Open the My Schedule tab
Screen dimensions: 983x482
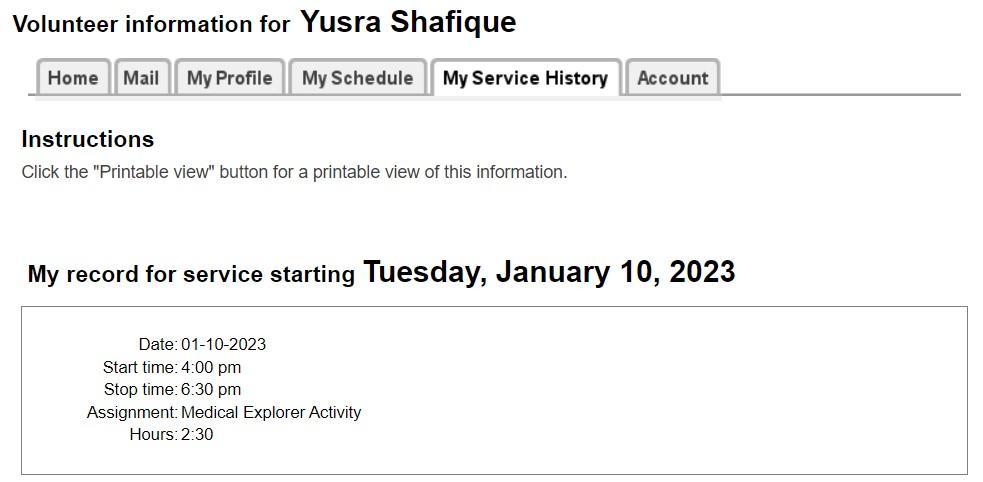point(357,78)
